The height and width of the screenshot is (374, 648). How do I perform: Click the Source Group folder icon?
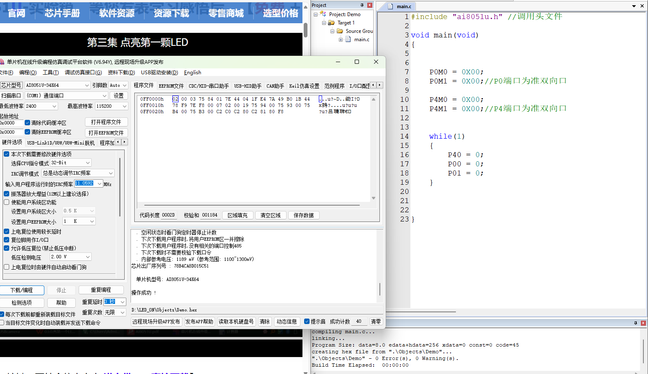340,31
